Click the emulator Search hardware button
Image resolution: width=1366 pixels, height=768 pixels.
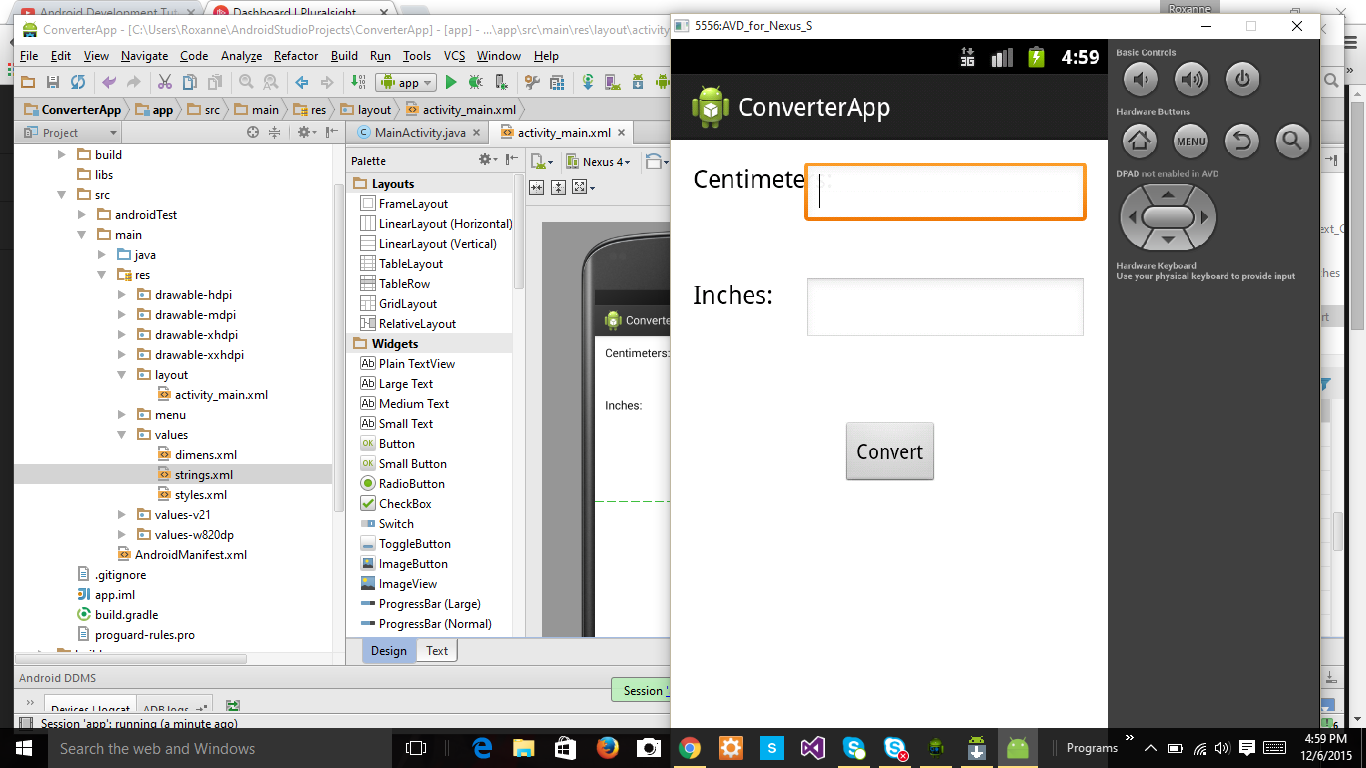1293,141
